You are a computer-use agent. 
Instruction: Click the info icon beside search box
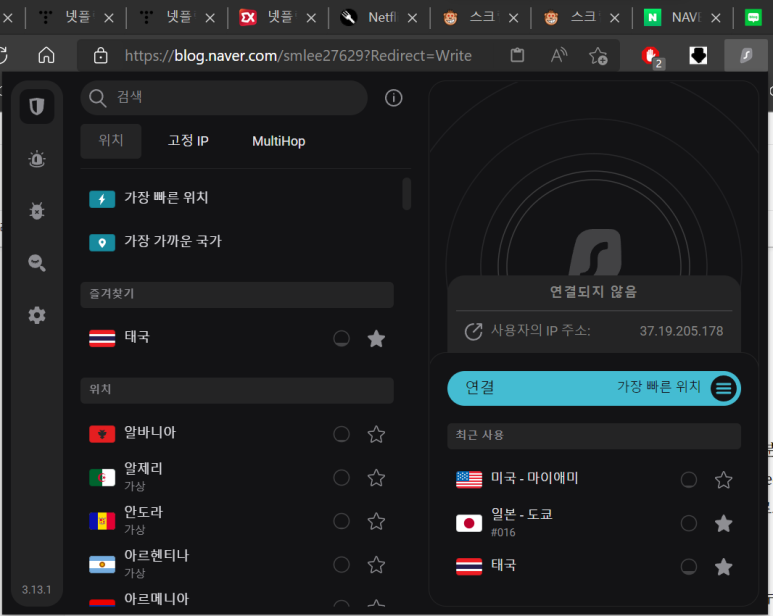coord(393,98)
